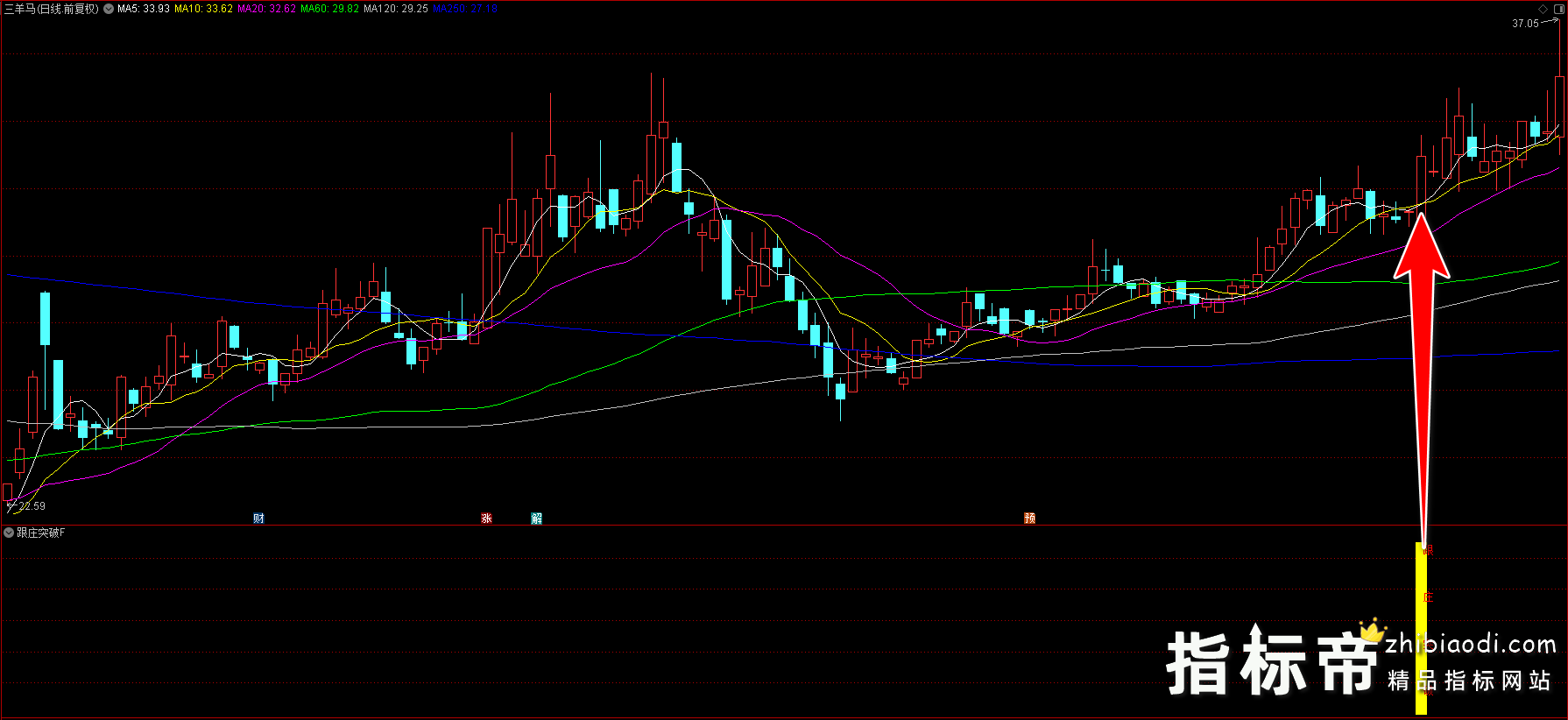Image resolution: width=1568 pixels, height=720 pixels.
Task: Select the magenta MA20: 32.62 label
Action: [x=266, y=9]
